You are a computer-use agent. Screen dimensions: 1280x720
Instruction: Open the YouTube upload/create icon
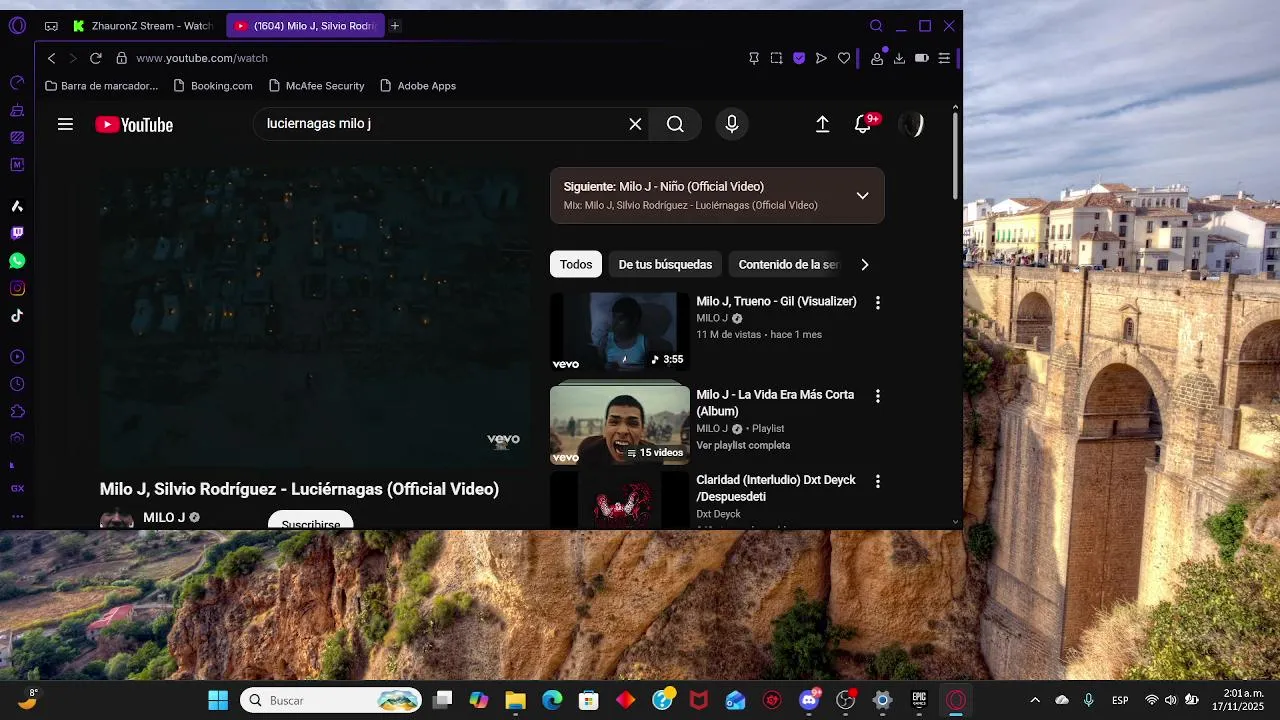click(822, 124)
